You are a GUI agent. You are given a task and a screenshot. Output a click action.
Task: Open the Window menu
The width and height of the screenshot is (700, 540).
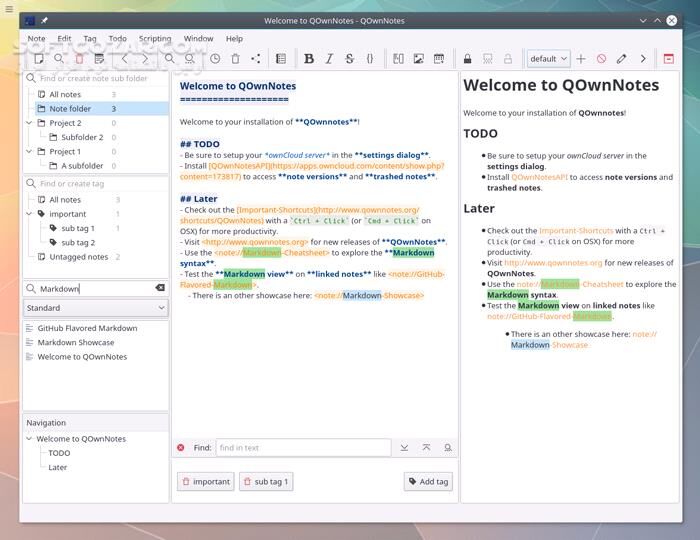pyautogui.click(x=199, y=38)
